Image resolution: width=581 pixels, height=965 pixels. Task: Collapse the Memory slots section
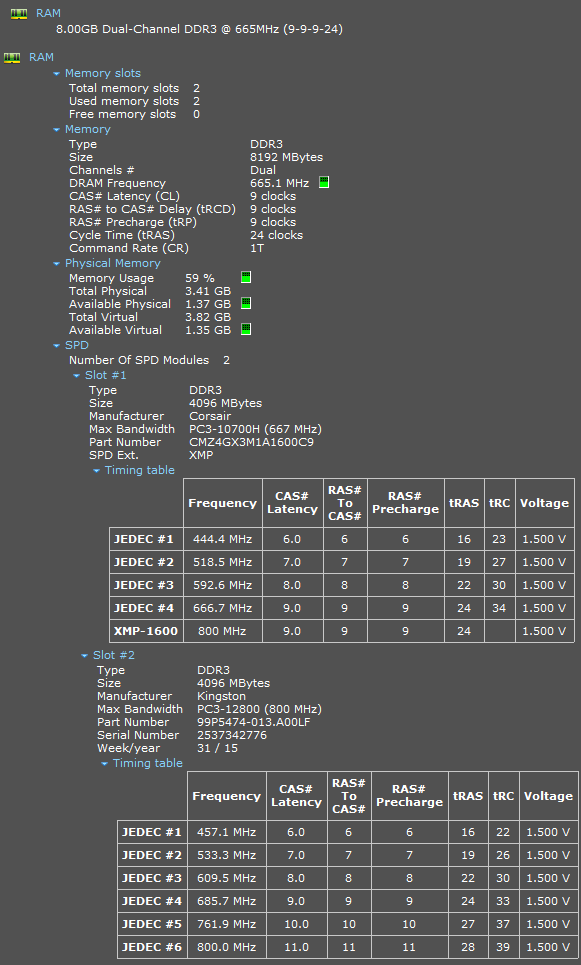57,74
